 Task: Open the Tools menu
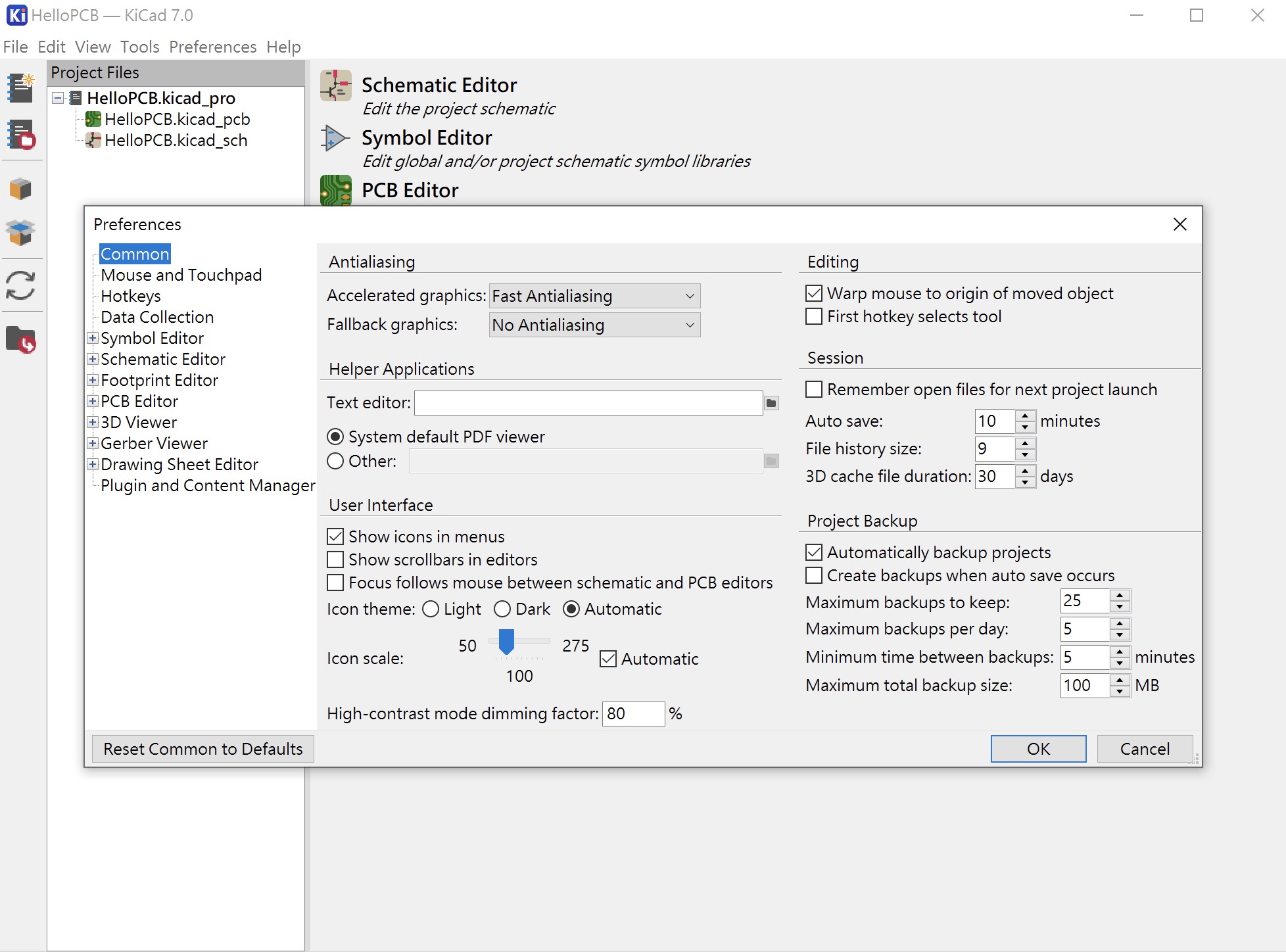point(139,47)
